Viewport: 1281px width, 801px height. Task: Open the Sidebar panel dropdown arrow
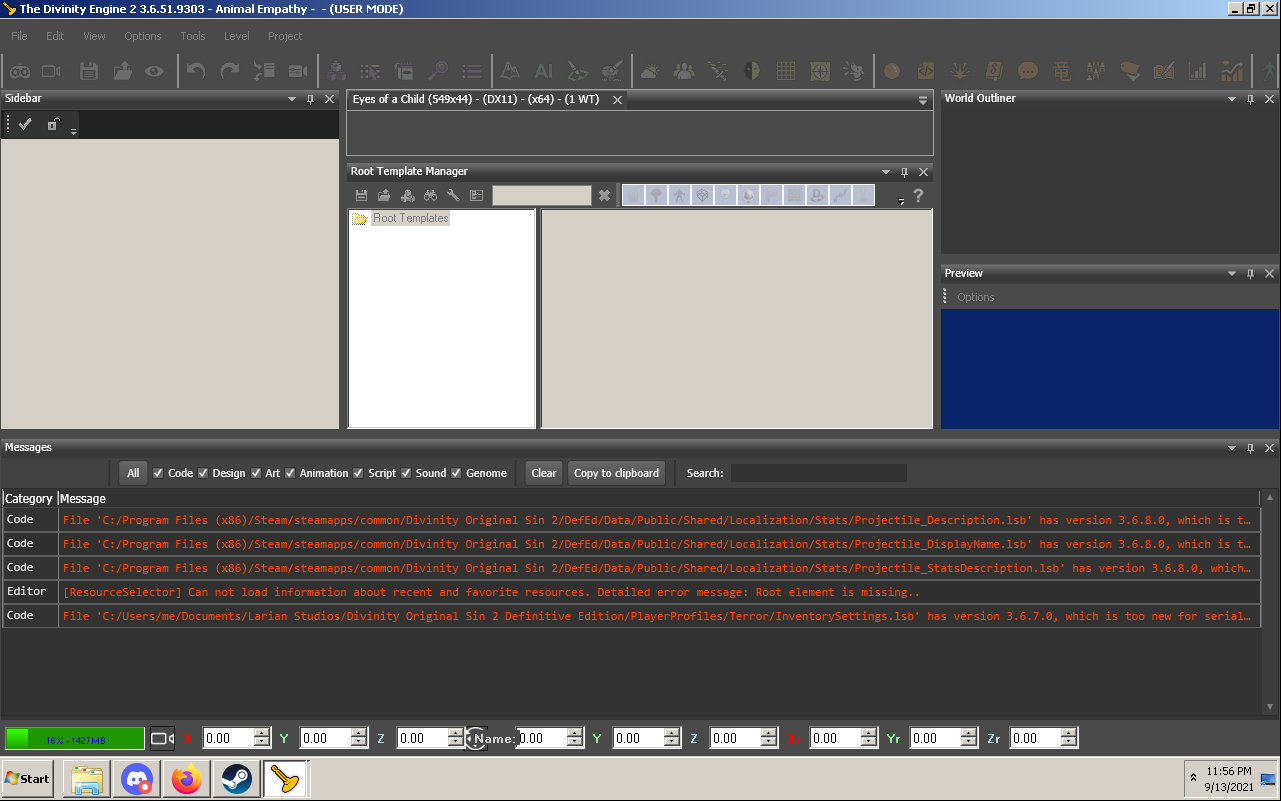point(292,99)
